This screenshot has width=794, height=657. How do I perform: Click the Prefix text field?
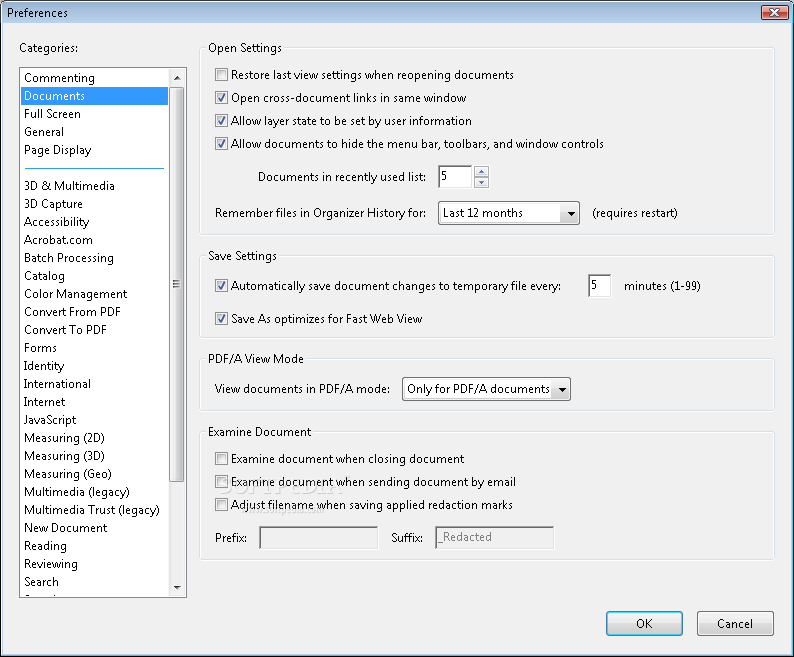(319, 537)
